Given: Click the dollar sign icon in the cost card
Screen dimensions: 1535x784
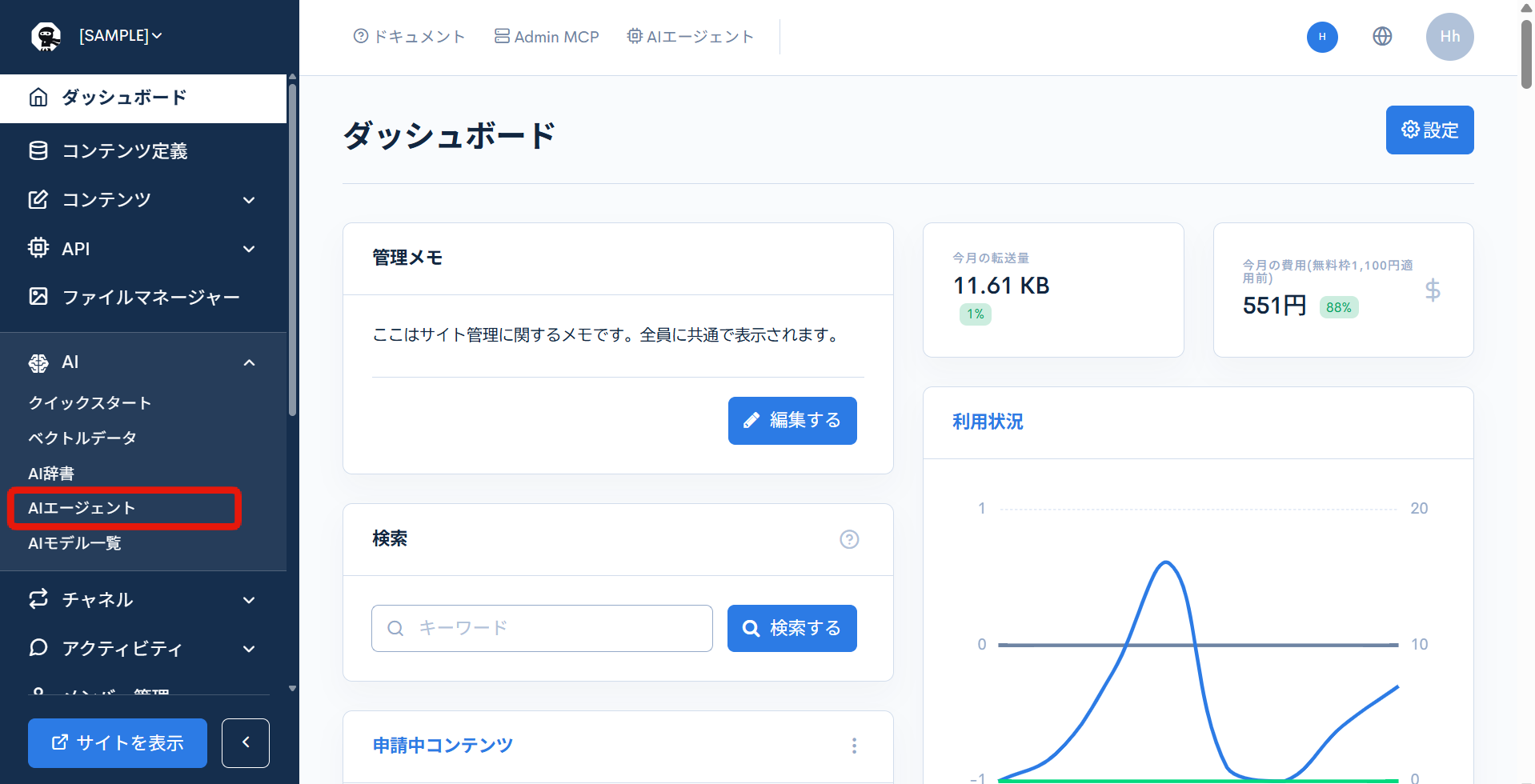Looking at the screenshot, I should (x=1433, y=290).
